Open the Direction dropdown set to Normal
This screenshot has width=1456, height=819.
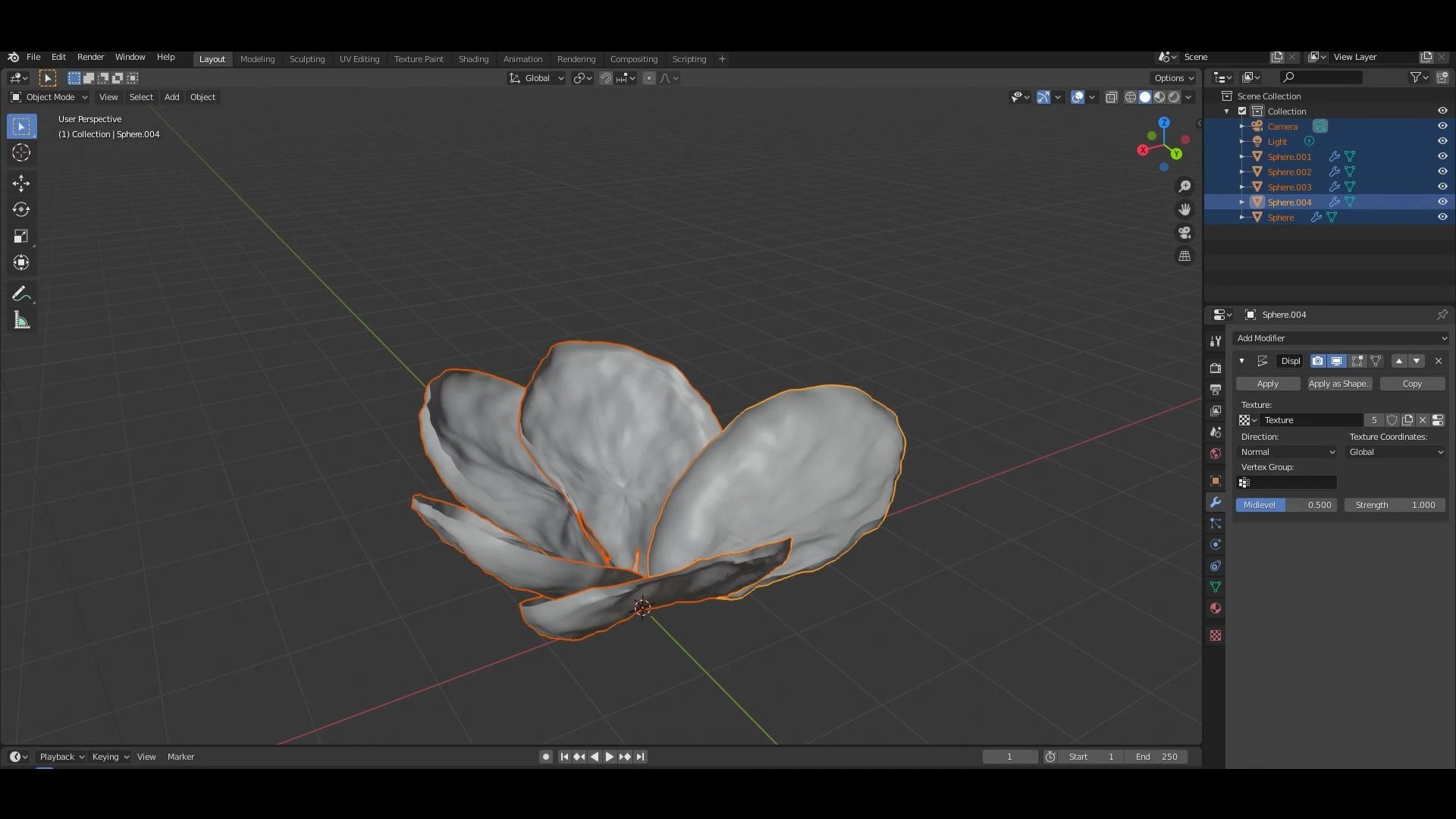click(x=1287, y=452)
